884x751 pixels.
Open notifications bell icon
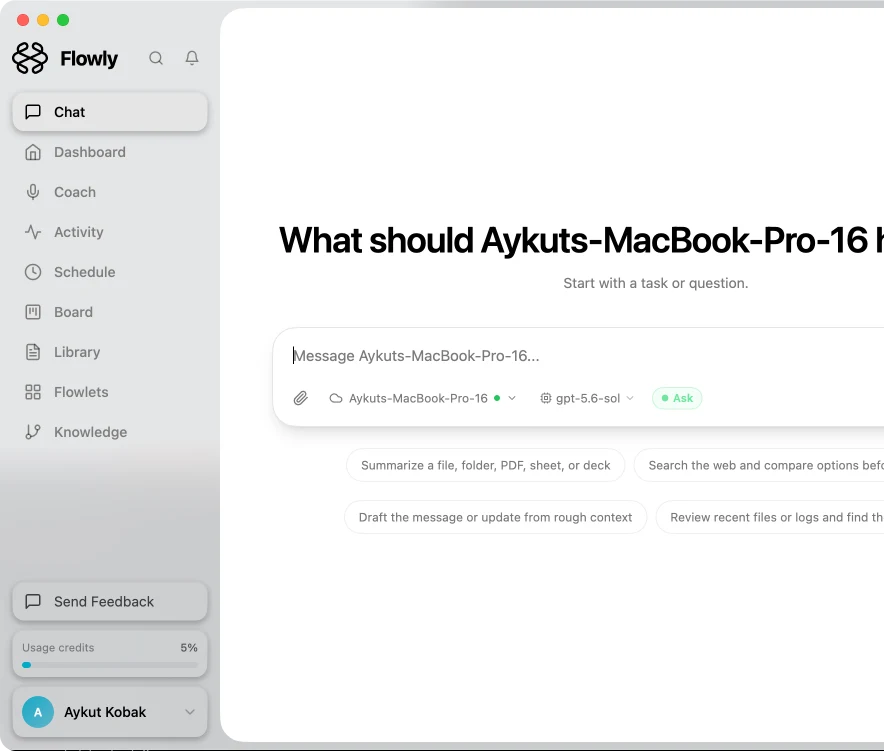coord(192,58)
